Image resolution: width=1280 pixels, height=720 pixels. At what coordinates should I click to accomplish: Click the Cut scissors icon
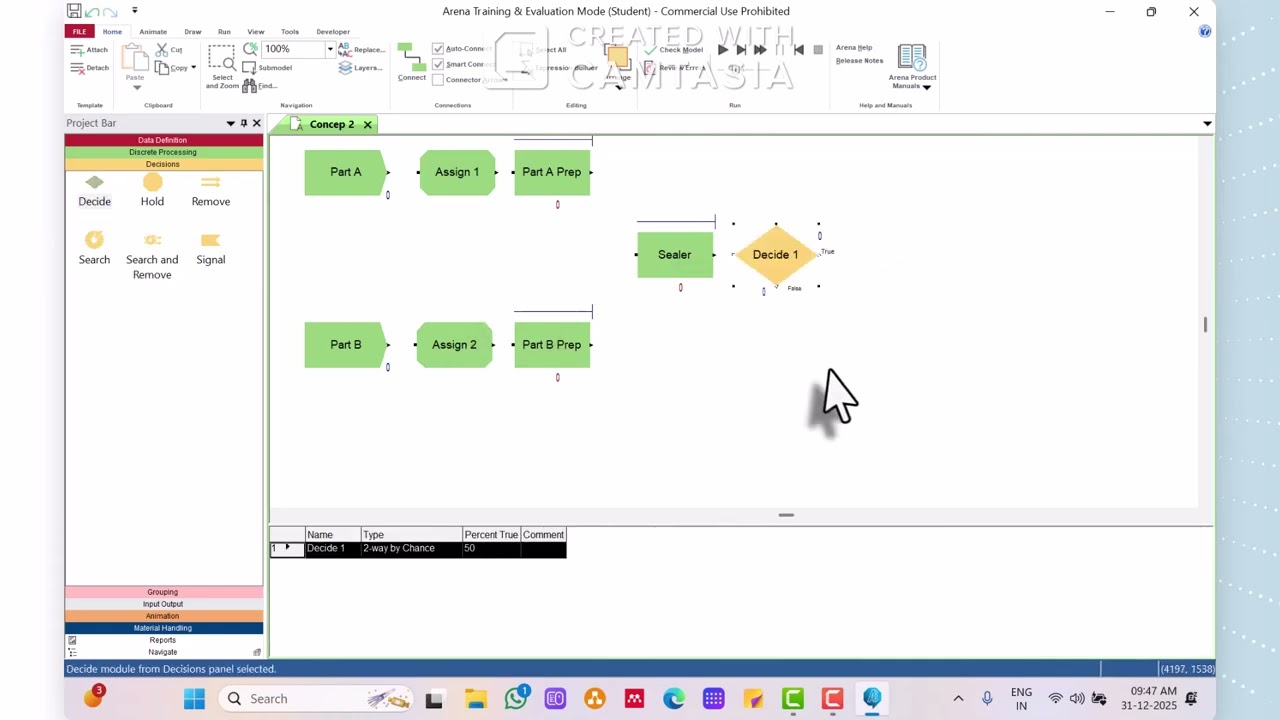(x=162, y=50)
